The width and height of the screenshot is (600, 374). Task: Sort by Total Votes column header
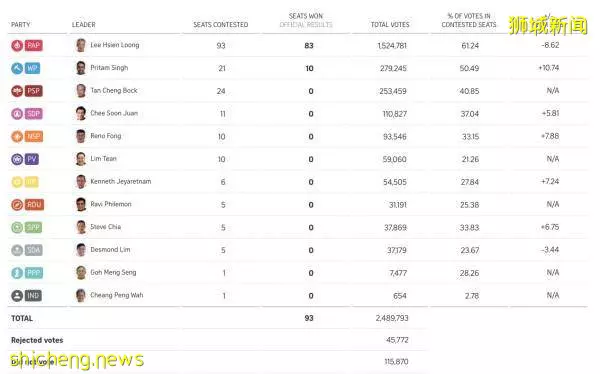tap(390, 24)
